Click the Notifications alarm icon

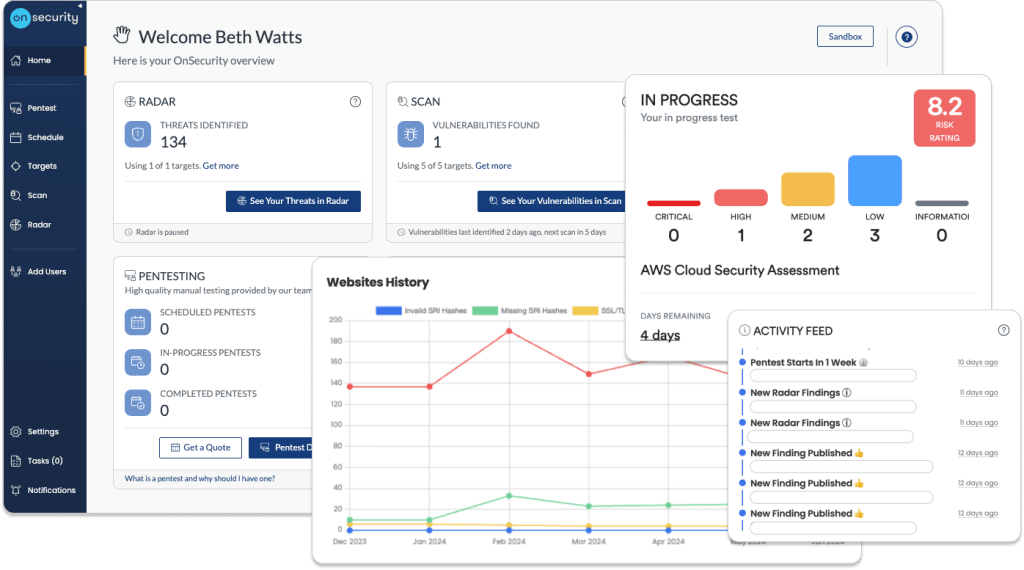(16, 490)
